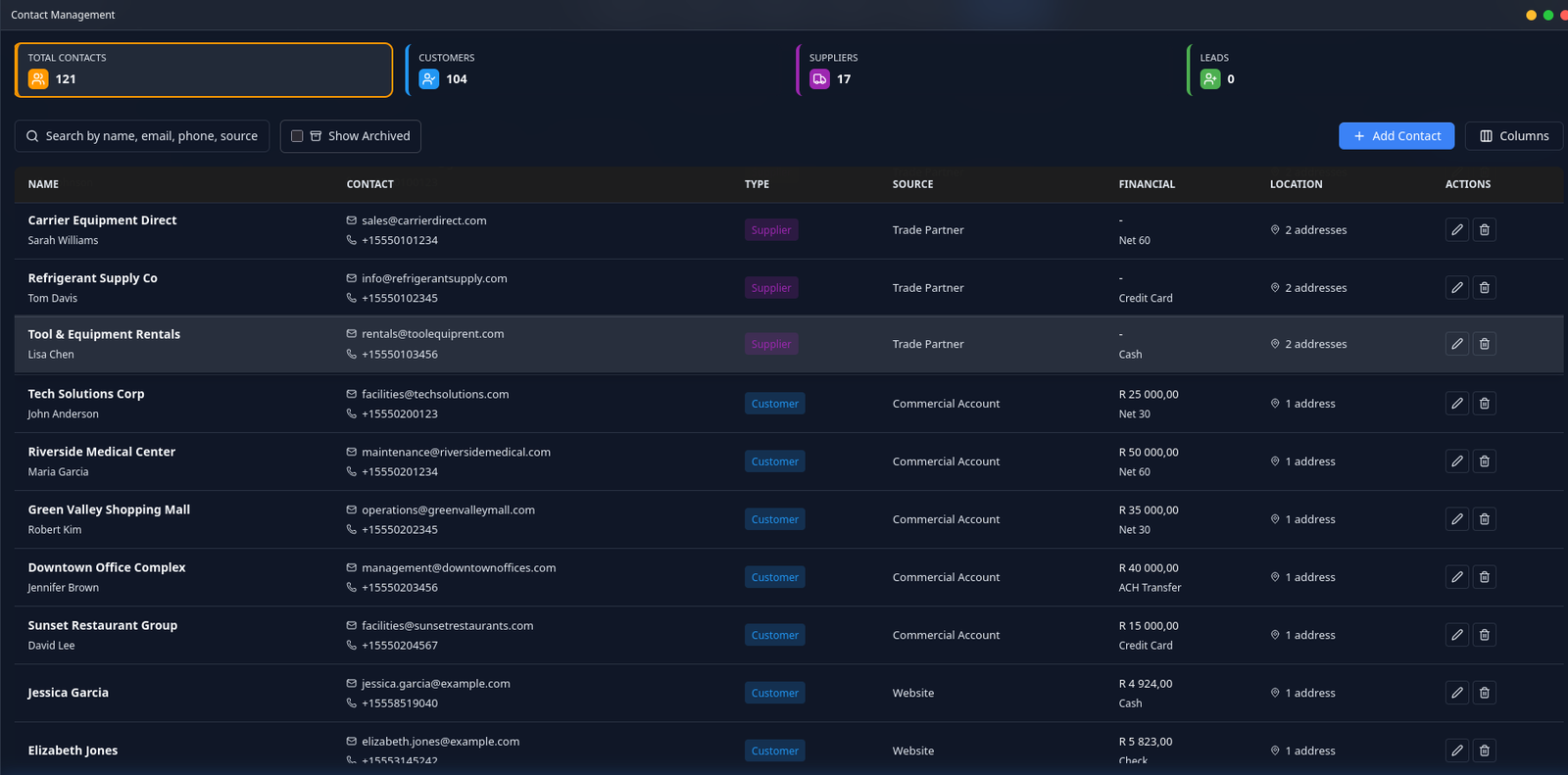
Task: Edit the Elizabeth Jones contact
Action: tap(1457, 750)
